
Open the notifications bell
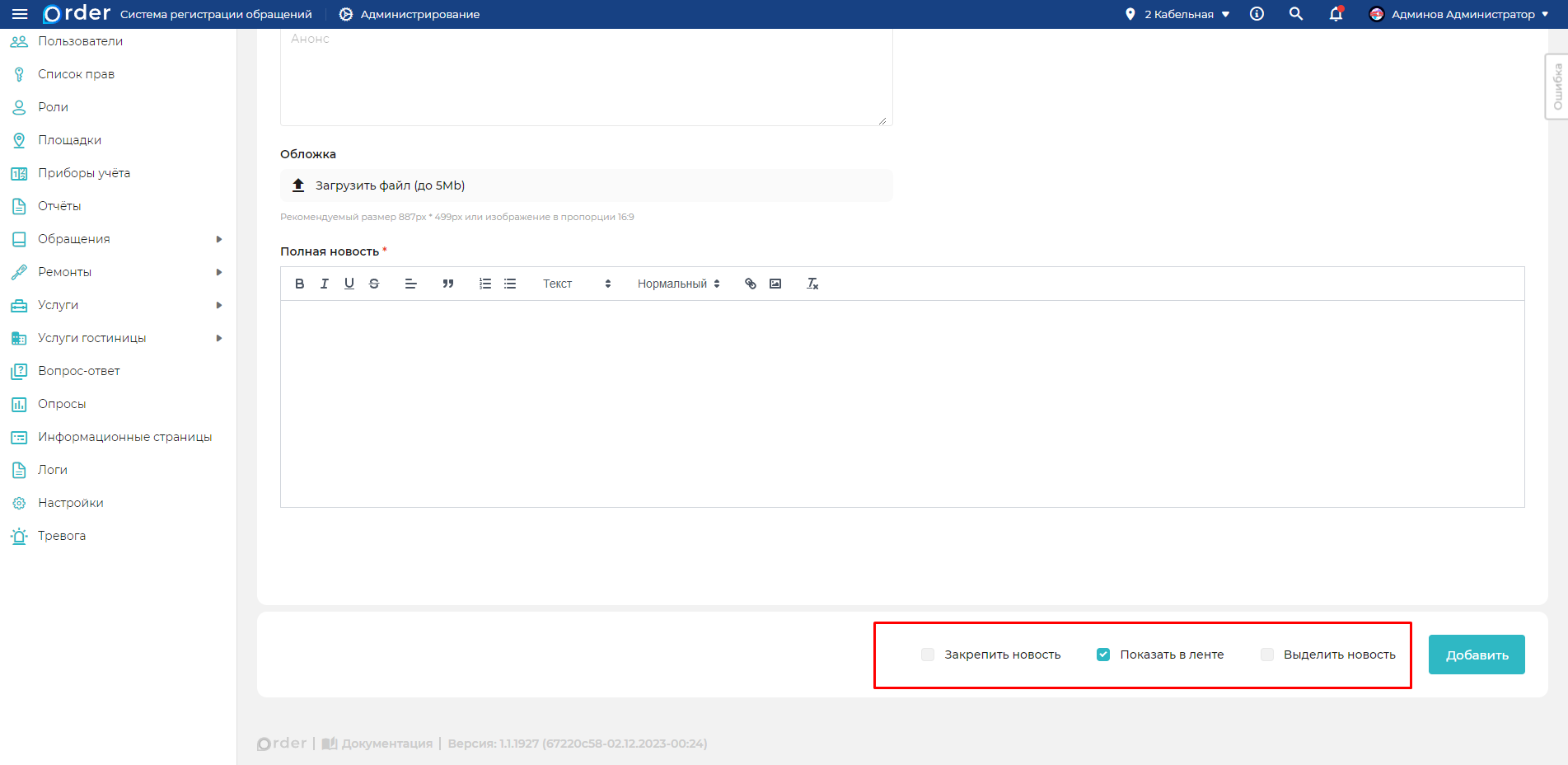1336,14
